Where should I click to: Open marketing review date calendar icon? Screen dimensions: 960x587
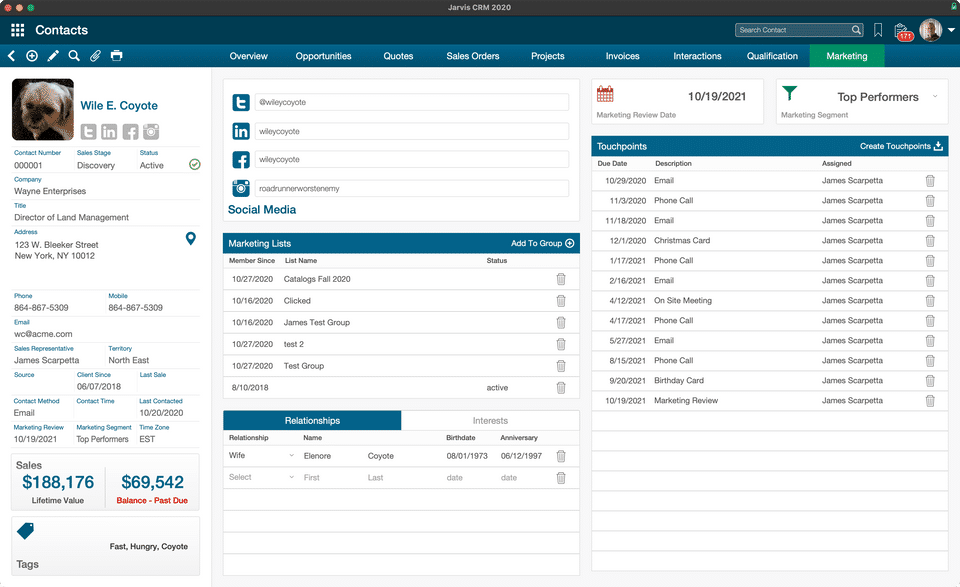(x=605, y=94)
